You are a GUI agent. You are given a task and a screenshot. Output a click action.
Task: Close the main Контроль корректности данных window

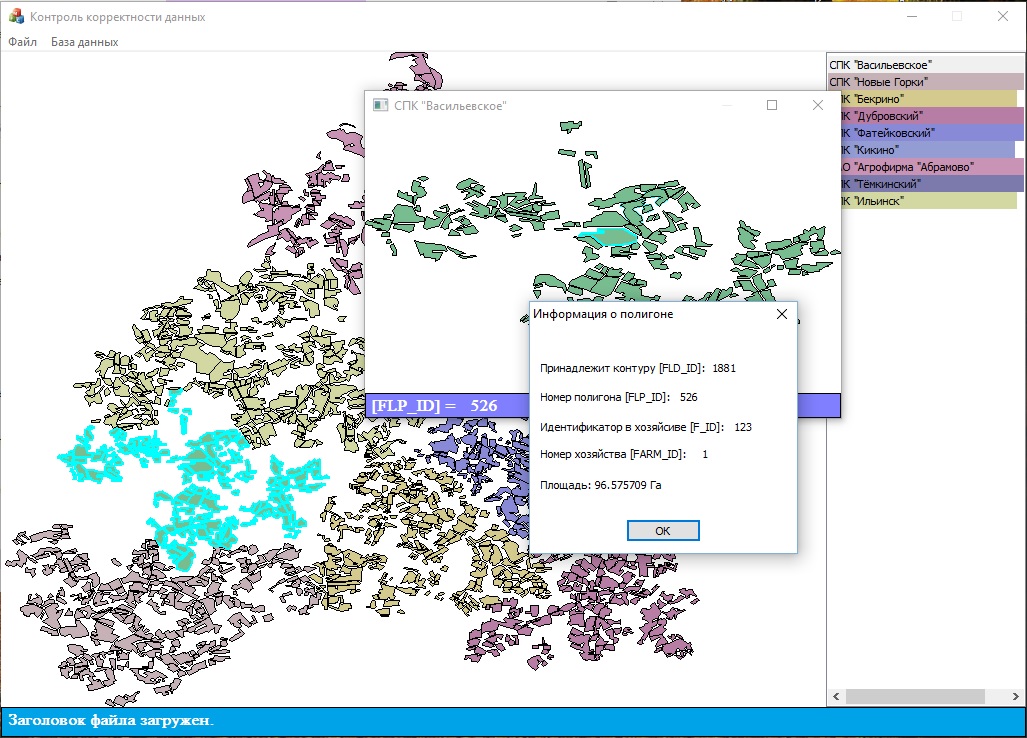(1003, 16)
